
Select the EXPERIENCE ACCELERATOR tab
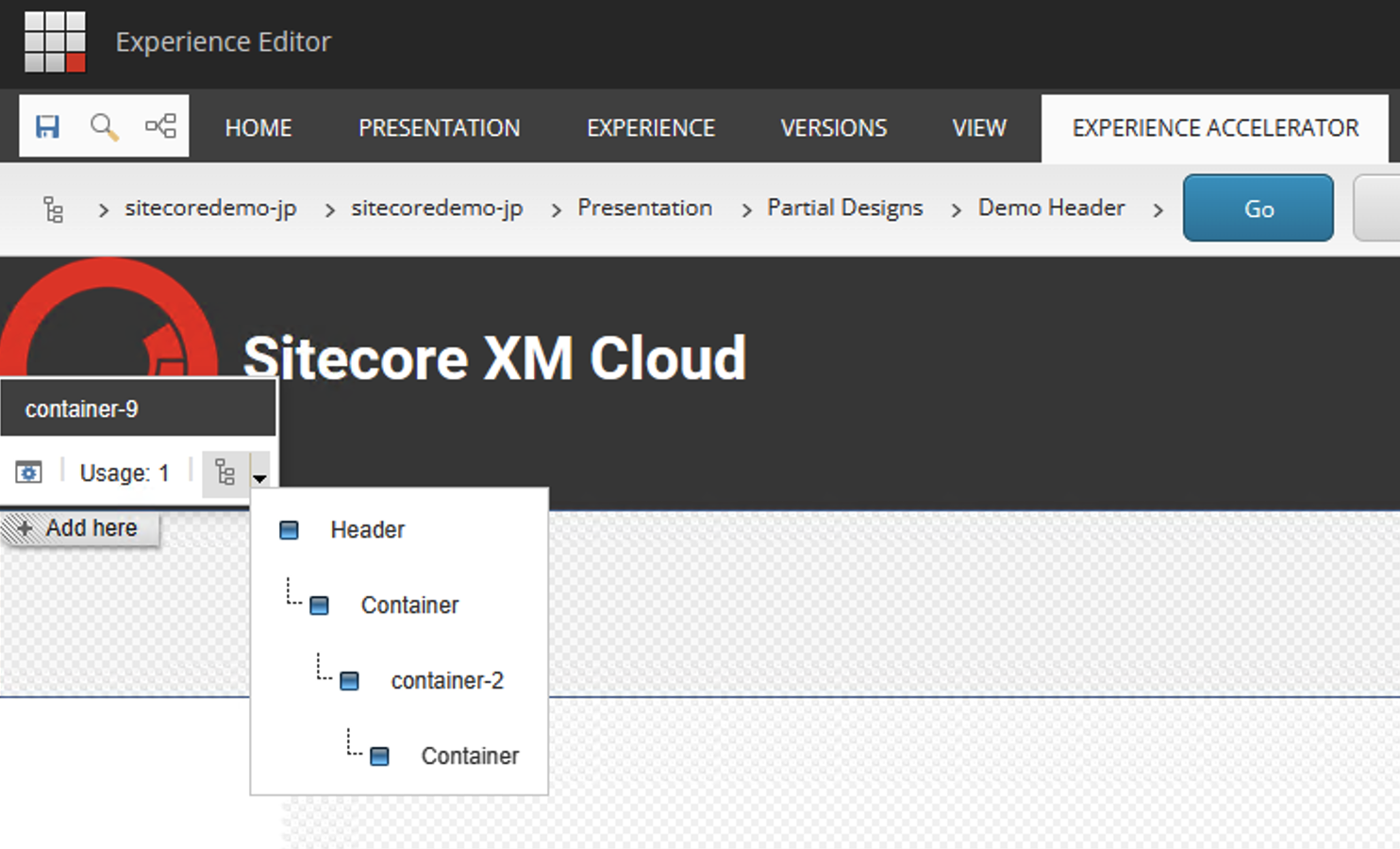(1215, 127)
